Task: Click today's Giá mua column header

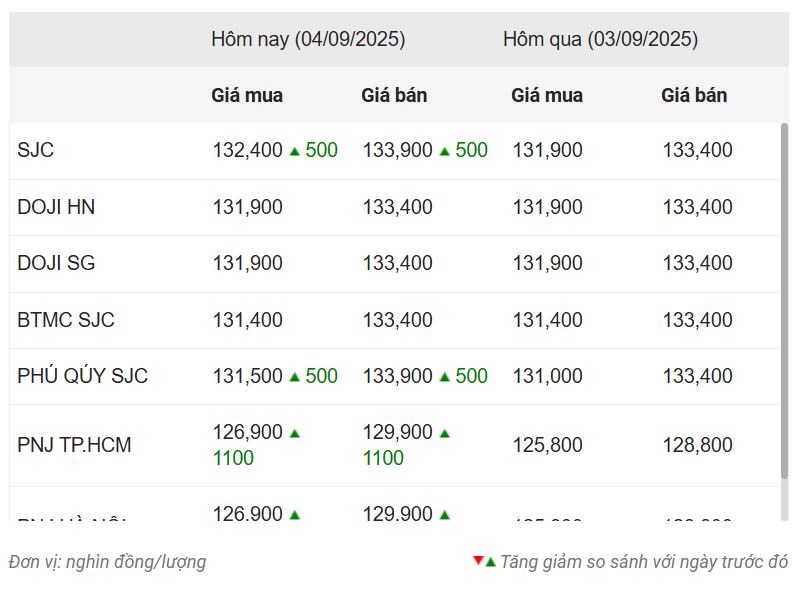Action: tap(247, 95)
